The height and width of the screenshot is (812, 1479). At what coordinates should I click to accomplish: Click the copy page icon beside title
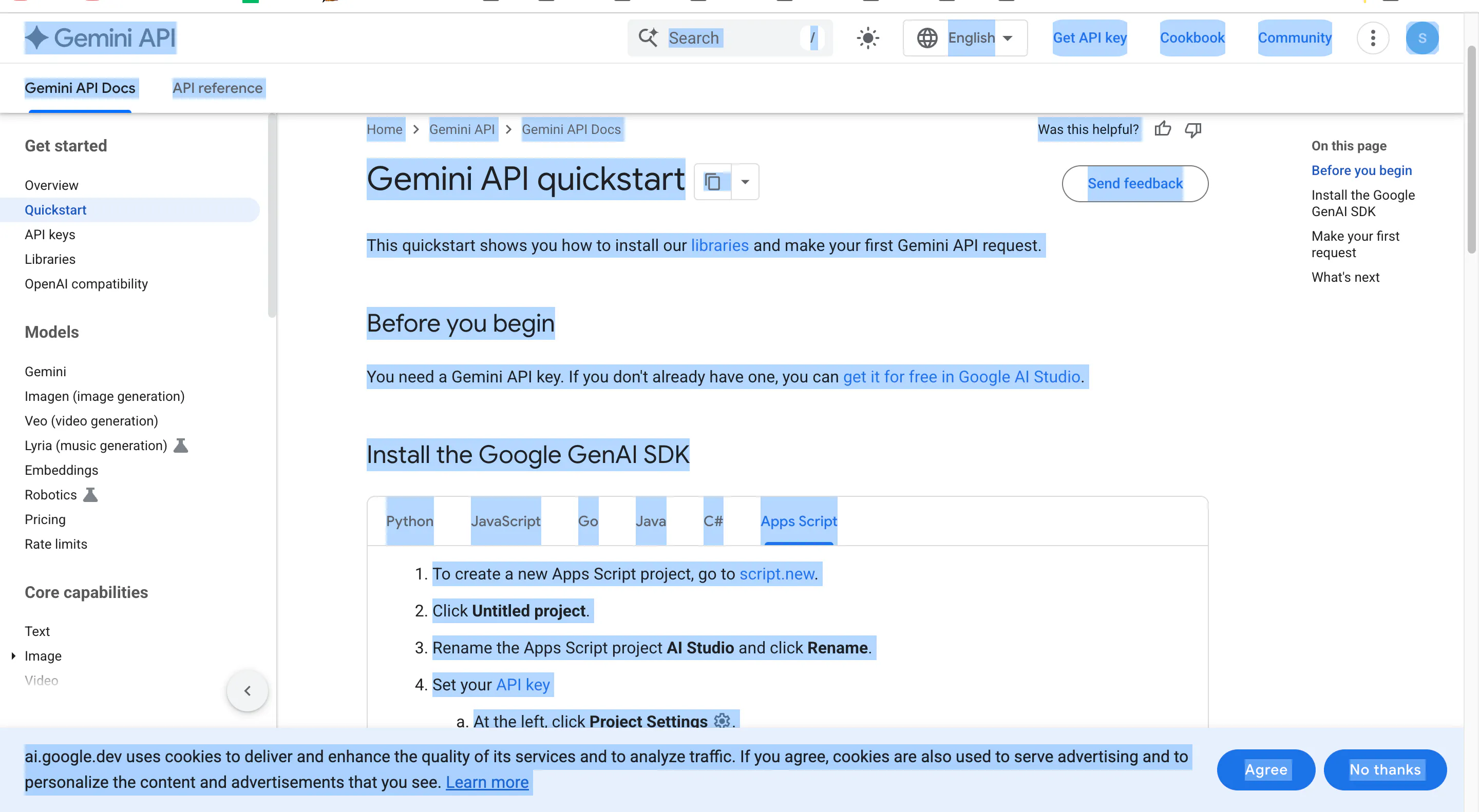712,182
